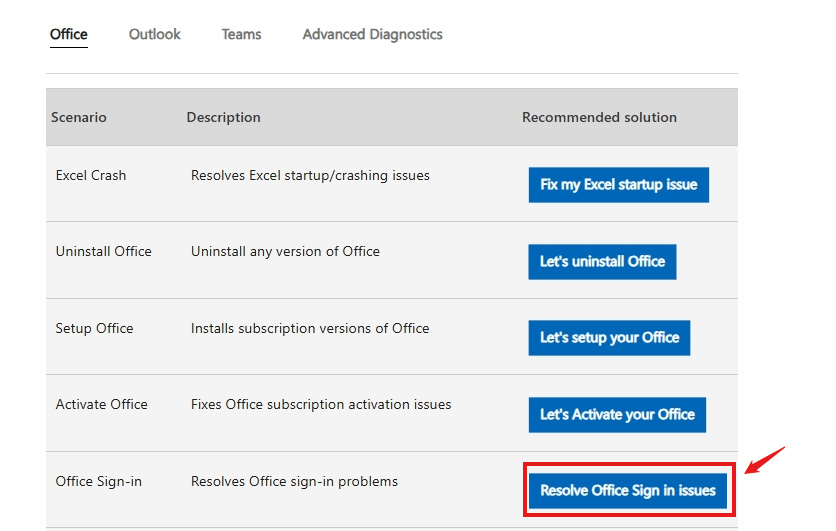836x531 pixels.
Task: Click 'Fixes Office subscription activation issues' text
Action: pyautogui.click(x=321, y=405)
